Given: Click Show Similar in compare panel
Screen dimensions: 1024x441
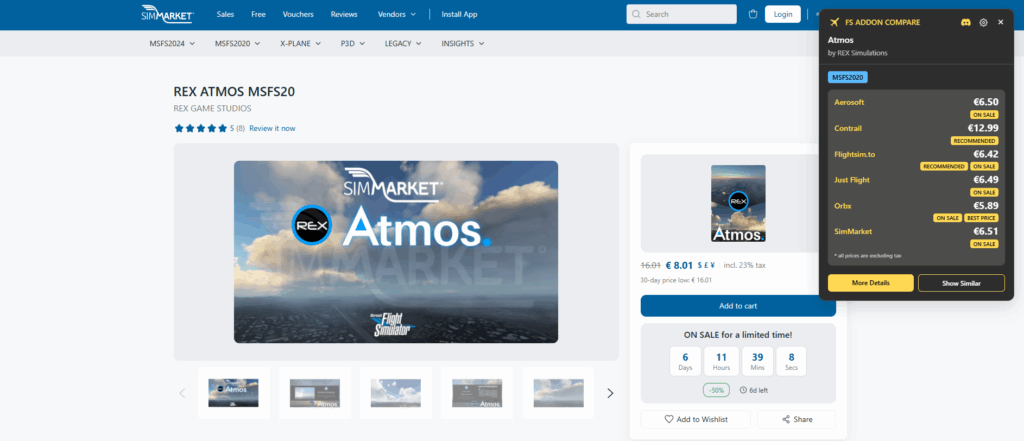Looking at the screenshot, I should click(961, 283).
